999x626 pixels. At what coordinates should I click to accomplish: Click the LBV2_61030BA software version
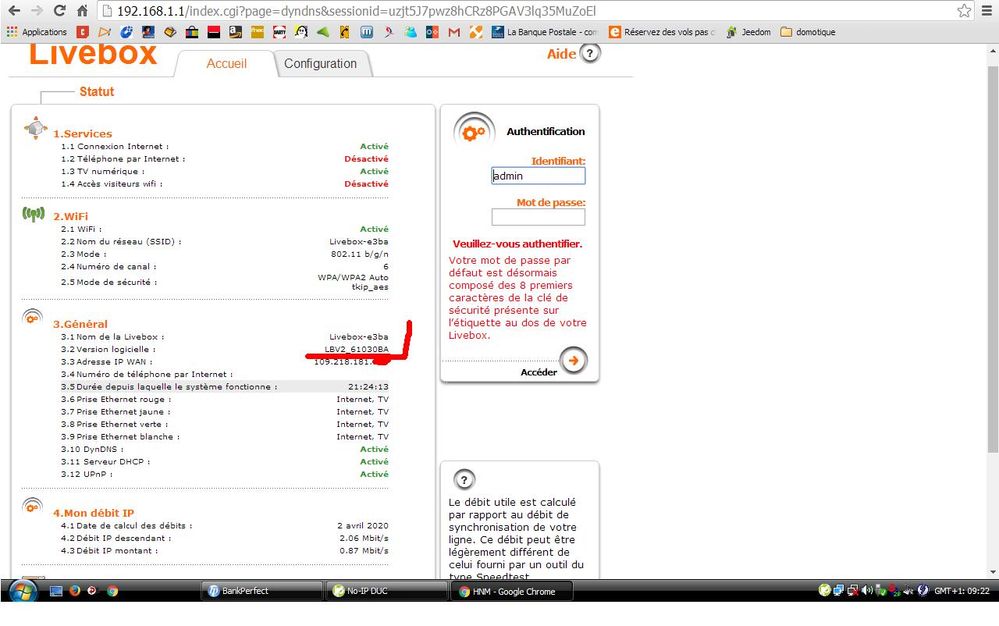(356, 349)
